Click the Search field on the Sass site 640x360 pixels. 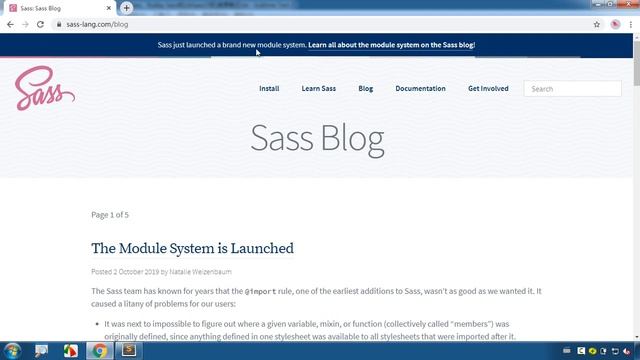[x=573, y=89]
